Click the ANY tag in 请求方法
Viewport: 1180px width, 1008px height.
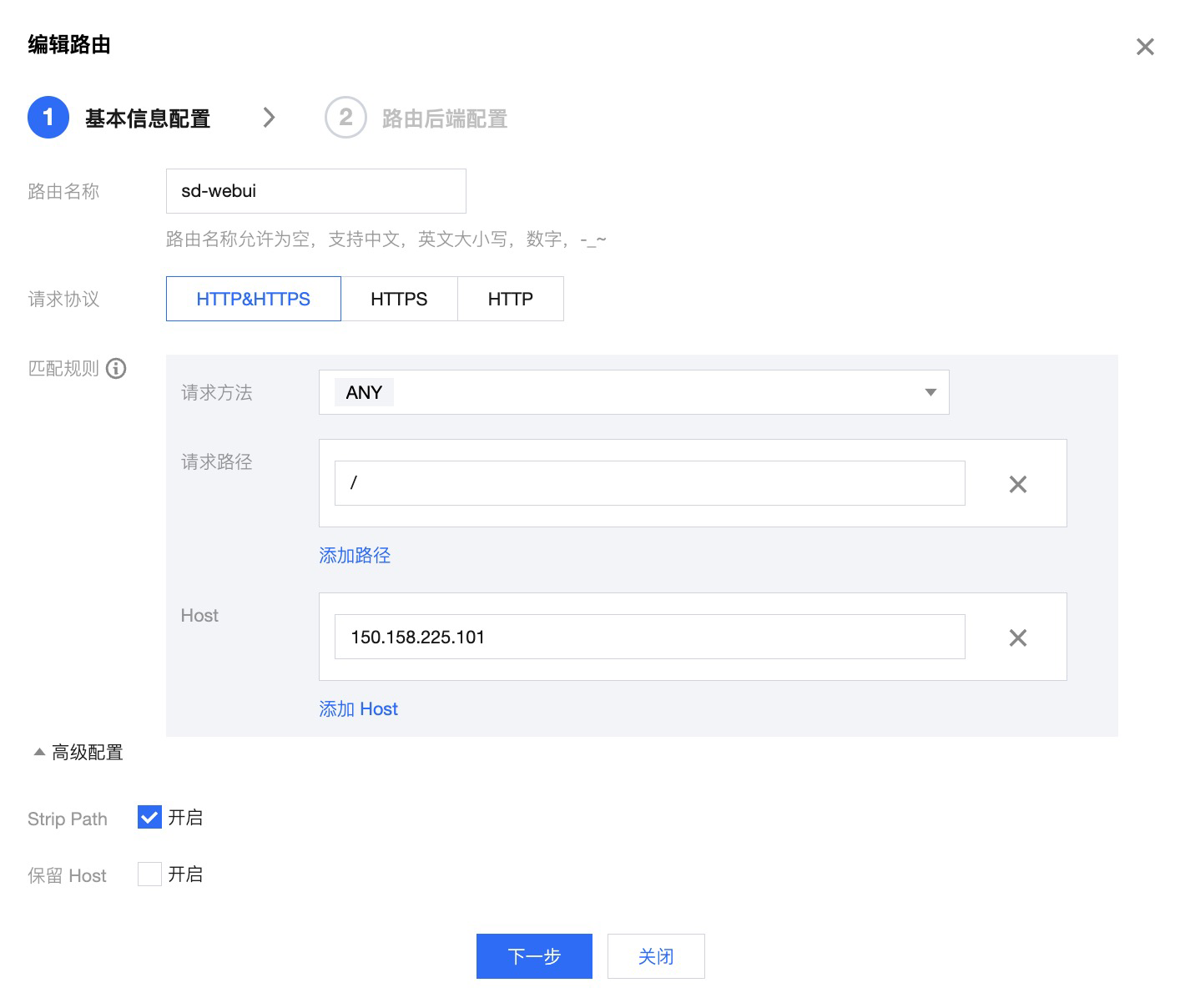tap(364, 392)
